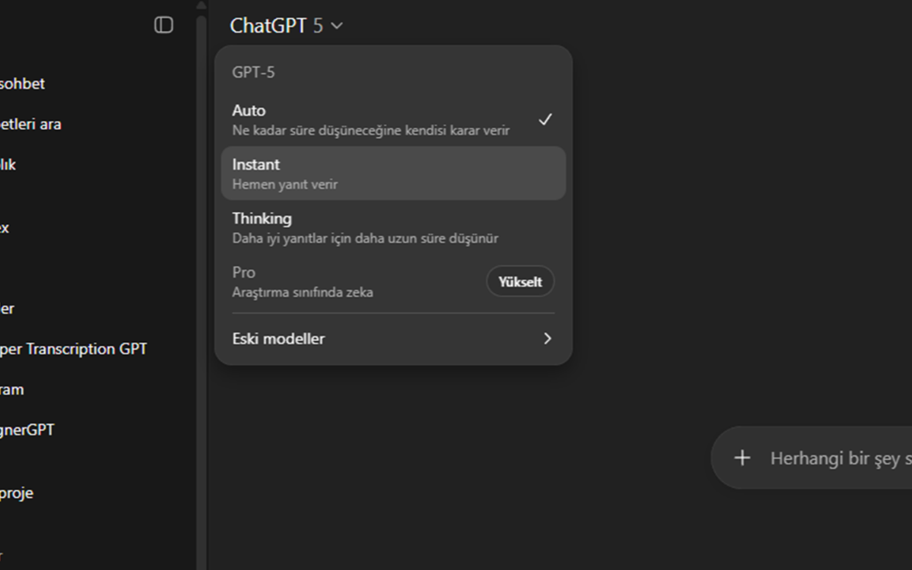The height and width of the screenshot is (570, 912).
Task: Click the checkmark next to Auto
Action: point(545,120)
